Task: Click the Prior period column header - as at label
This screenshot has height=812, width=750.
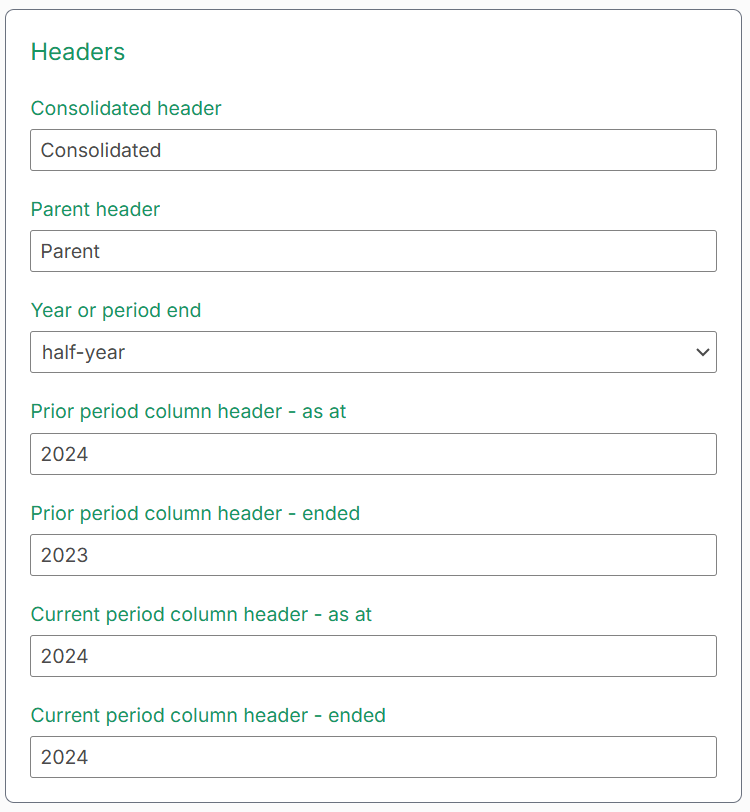Action: coord(189,412)
